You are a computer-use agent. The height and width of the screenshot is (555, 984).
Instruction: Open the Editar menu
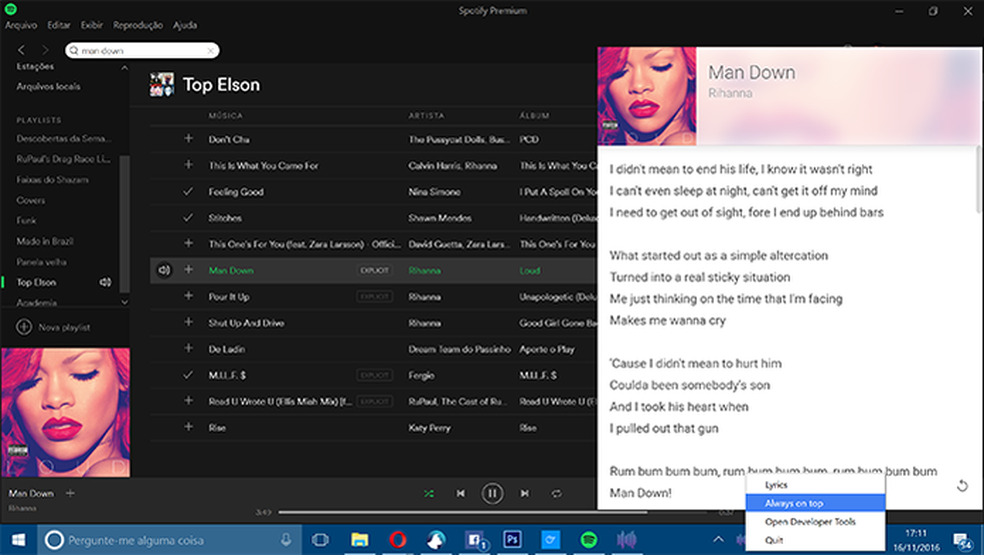59,25
